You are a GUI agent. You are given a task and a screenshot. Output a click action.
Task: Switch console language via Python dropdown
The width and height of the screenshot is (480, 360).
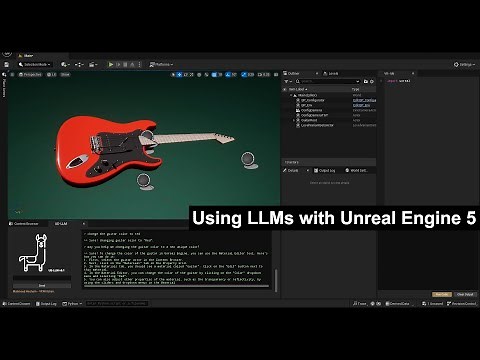click(72, 304)
